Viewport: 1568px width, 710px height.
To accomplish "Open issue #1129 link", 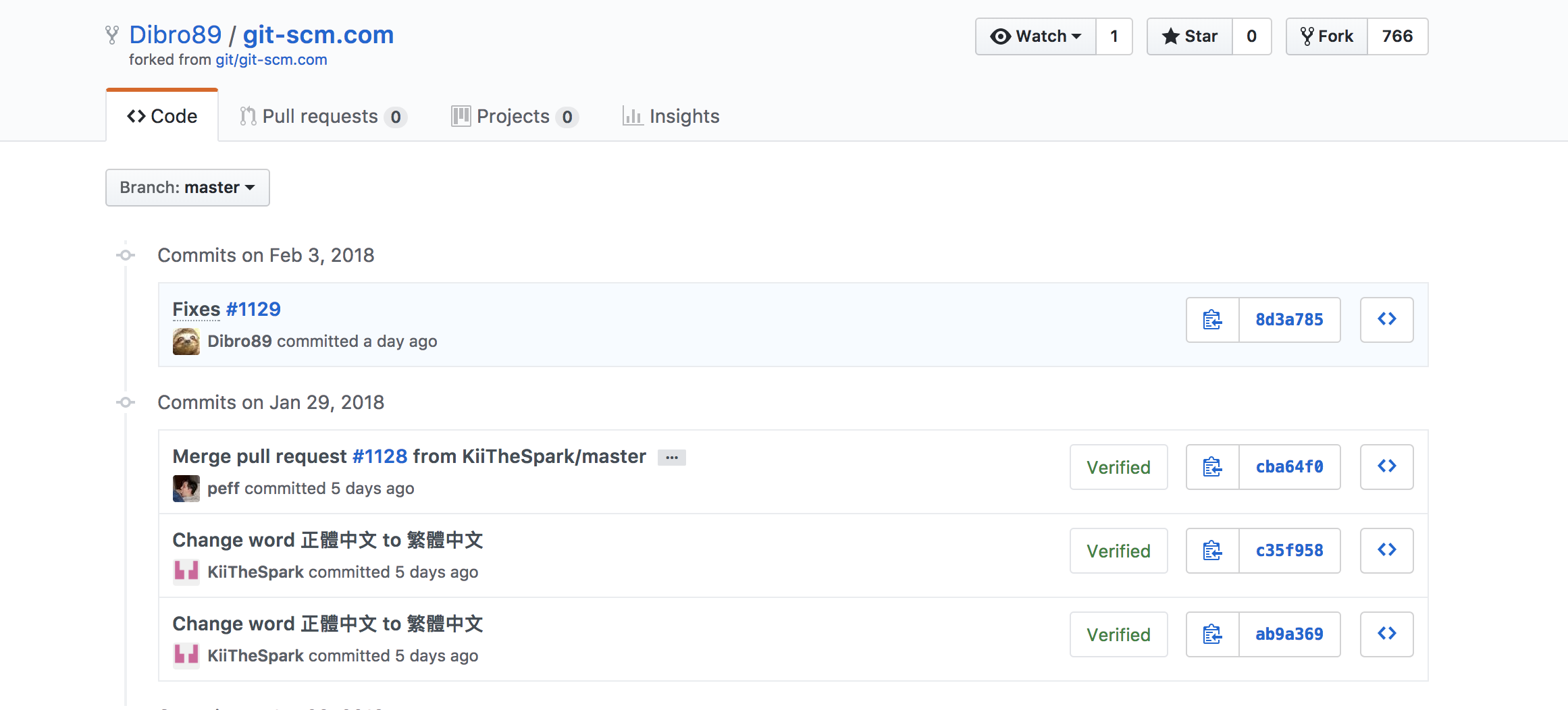I will 253,309.
